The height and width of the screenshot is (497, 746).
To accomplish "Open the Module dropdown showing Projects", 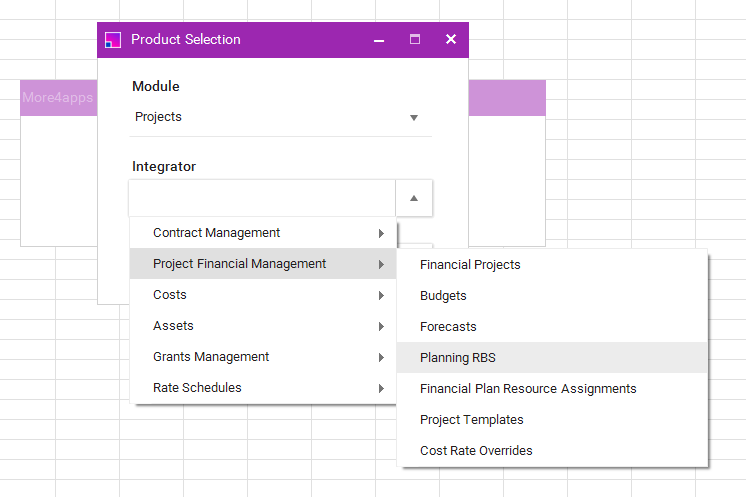I will coord(281,117).
